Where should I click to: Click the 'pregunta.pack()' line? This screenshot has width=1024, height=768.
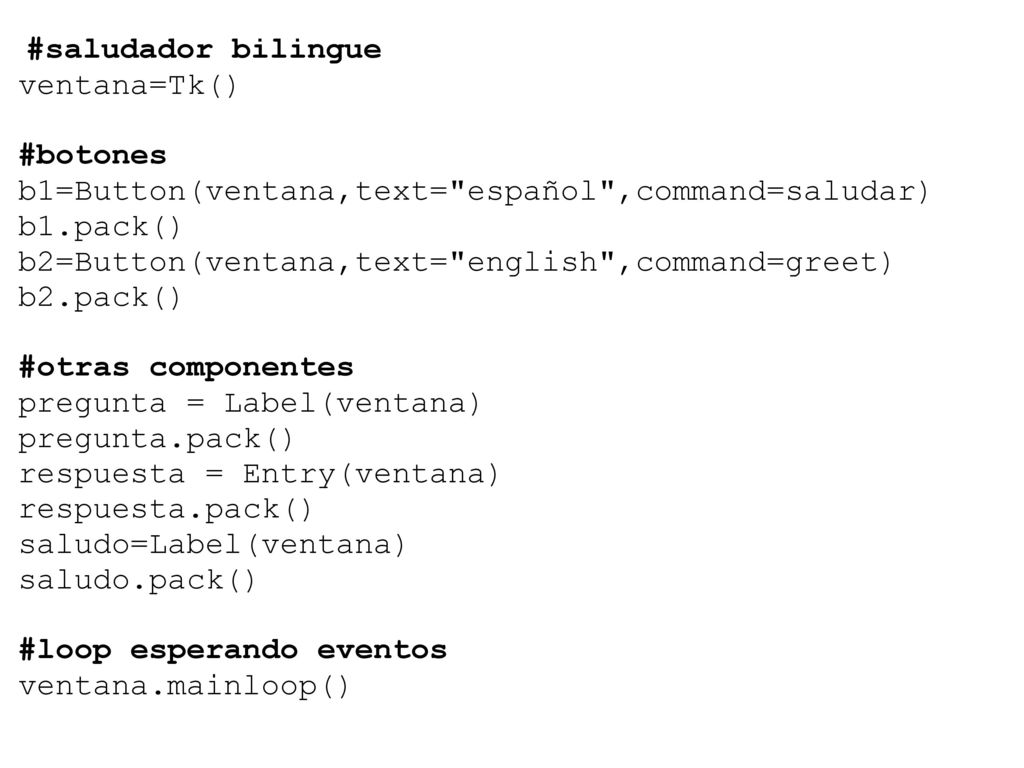point(156,439)
